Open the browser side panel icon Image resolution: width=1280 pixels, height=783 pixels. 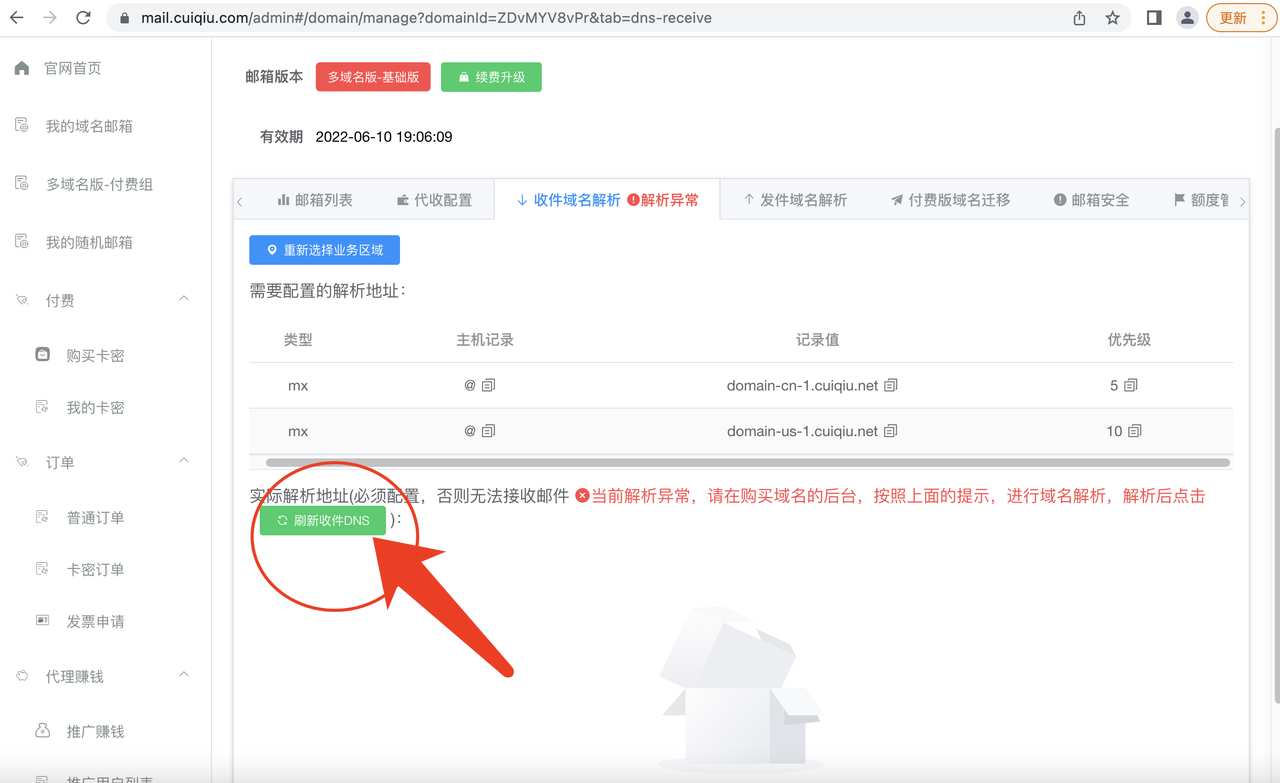click(x=1153, y=18)
